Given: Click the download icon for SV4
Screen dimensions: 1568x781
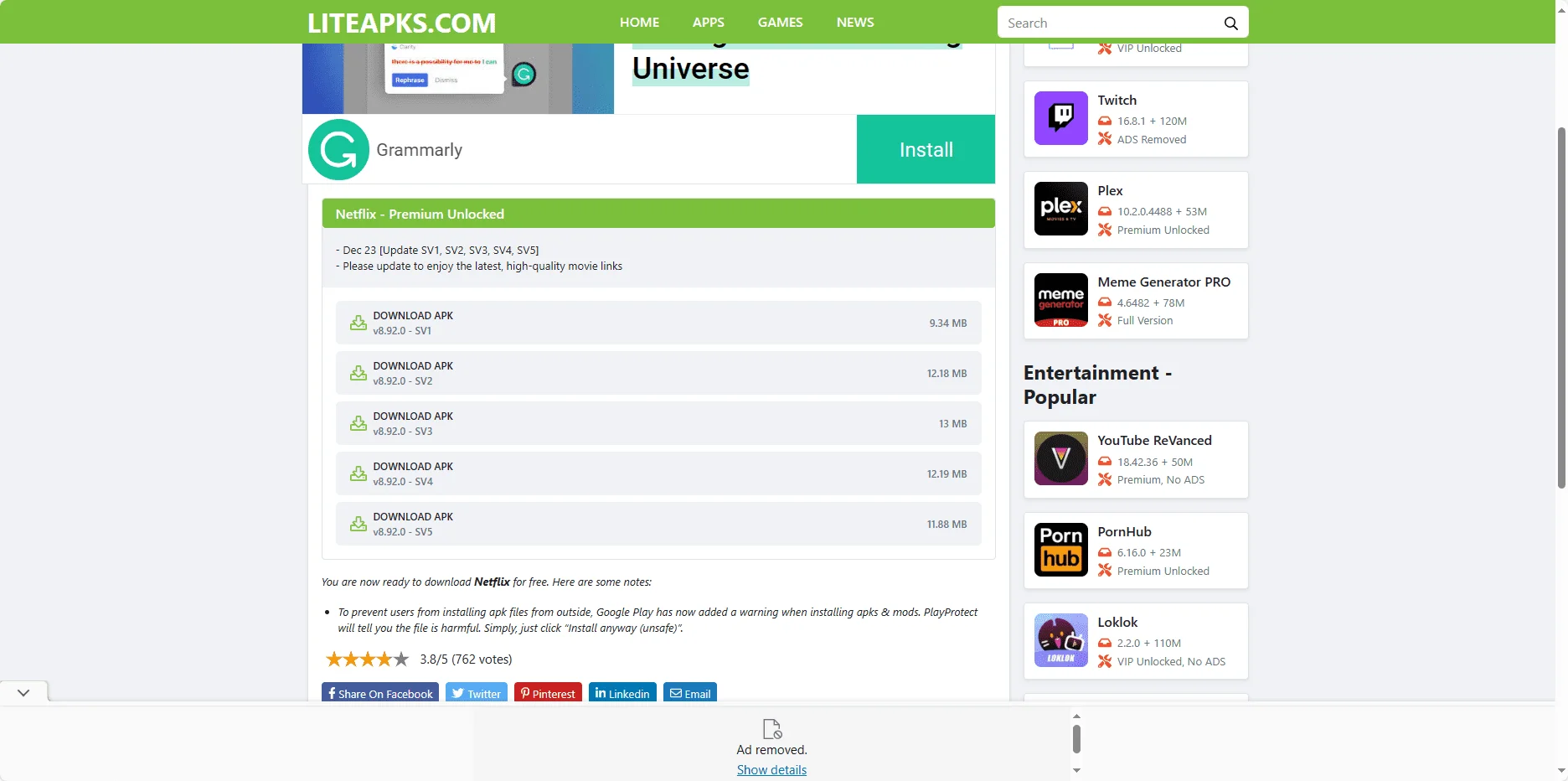Looking at the screenshot, I should [358, 473].
